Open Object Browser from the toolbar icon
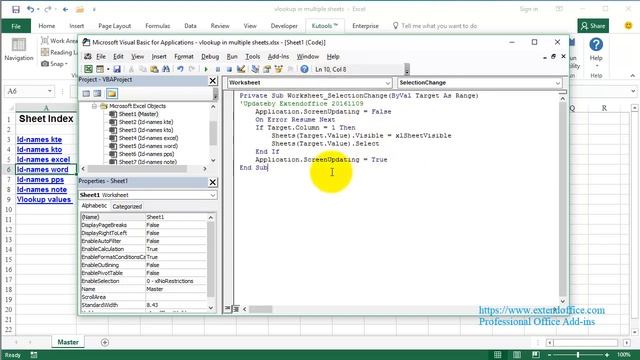The image size is (640, 360). [x=278, y=69]
